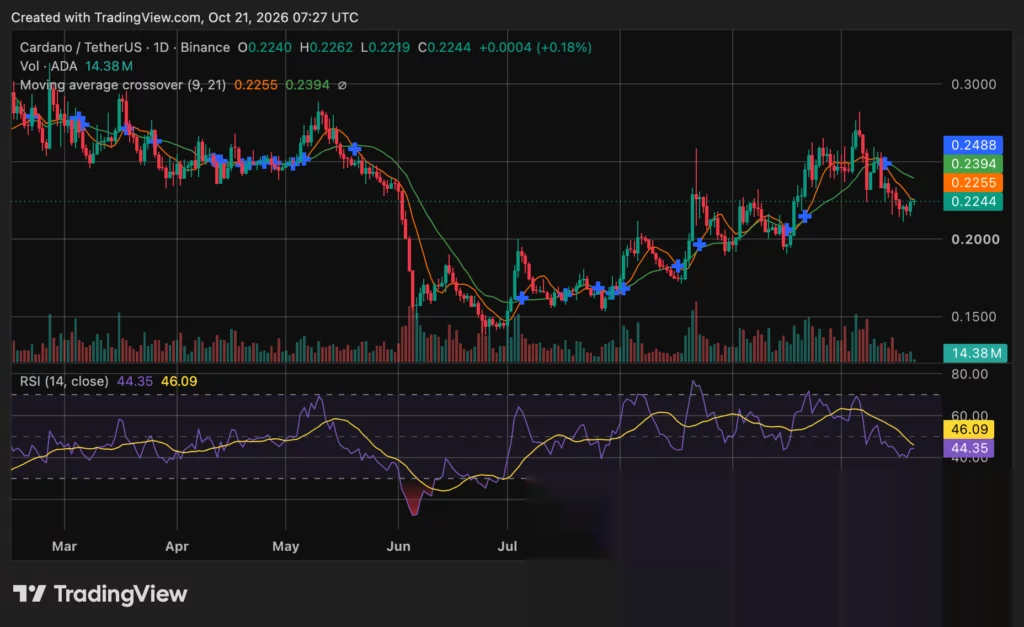Image resolution: width=1024 pixels, height=627 pixels.
Task: Click green 0.2394 value in MA legend
Action: [307, 85]
